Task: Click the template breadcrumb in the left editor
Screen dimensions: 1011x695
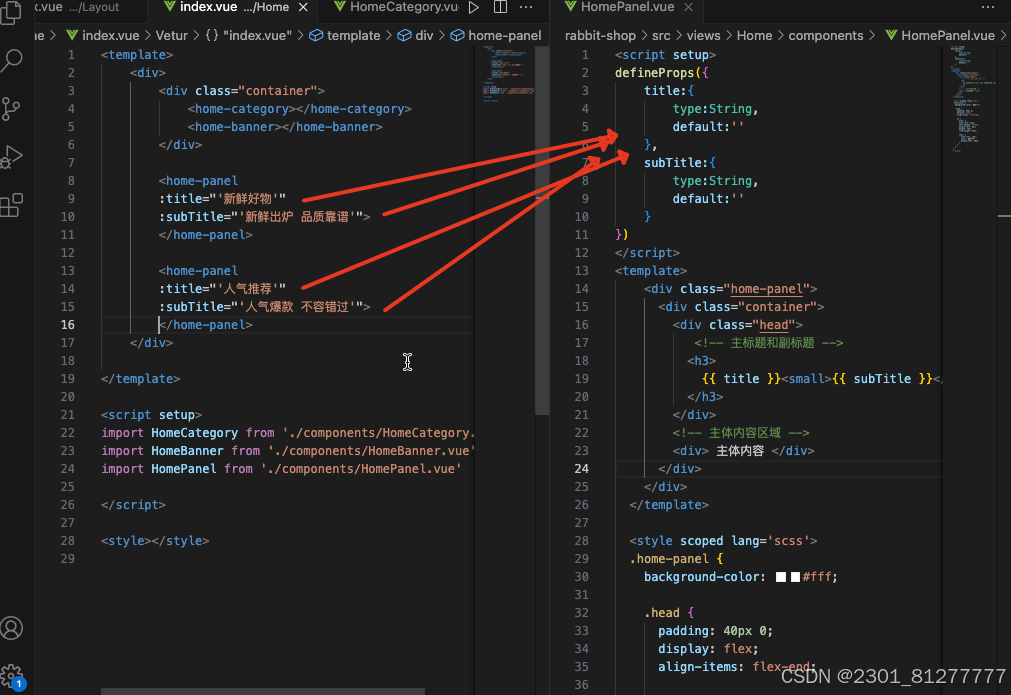Action: click(x=345, y=35)
